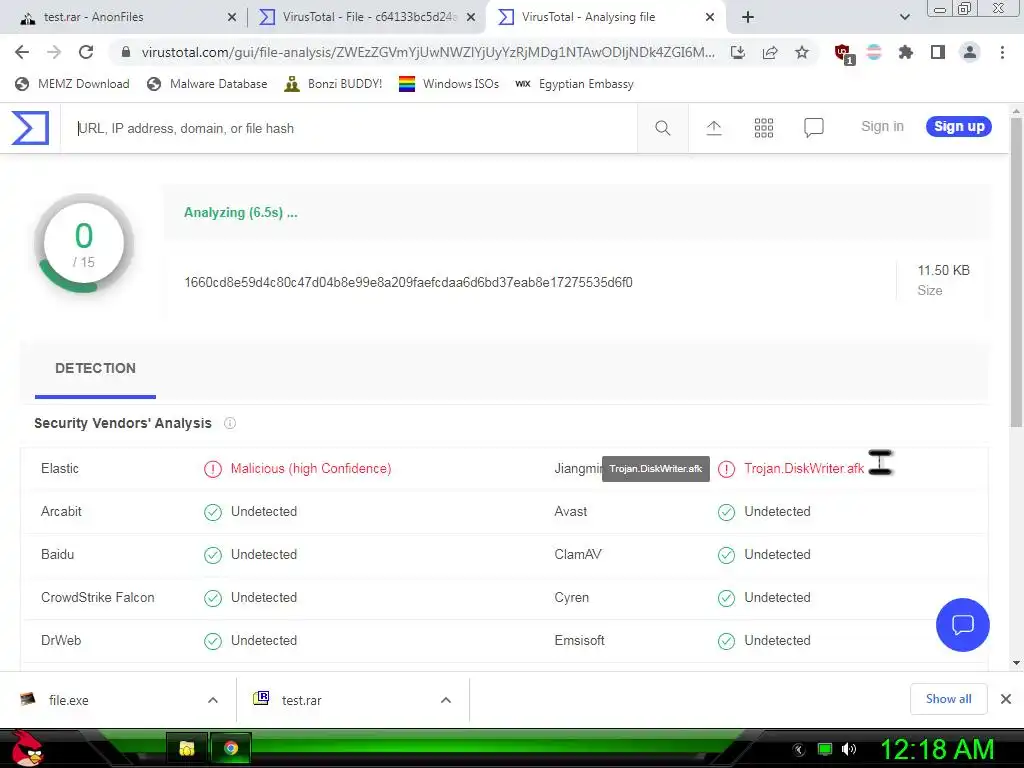
Task: Click the ClamAV undetected checkmark icon
Action: tap(726, 555)
